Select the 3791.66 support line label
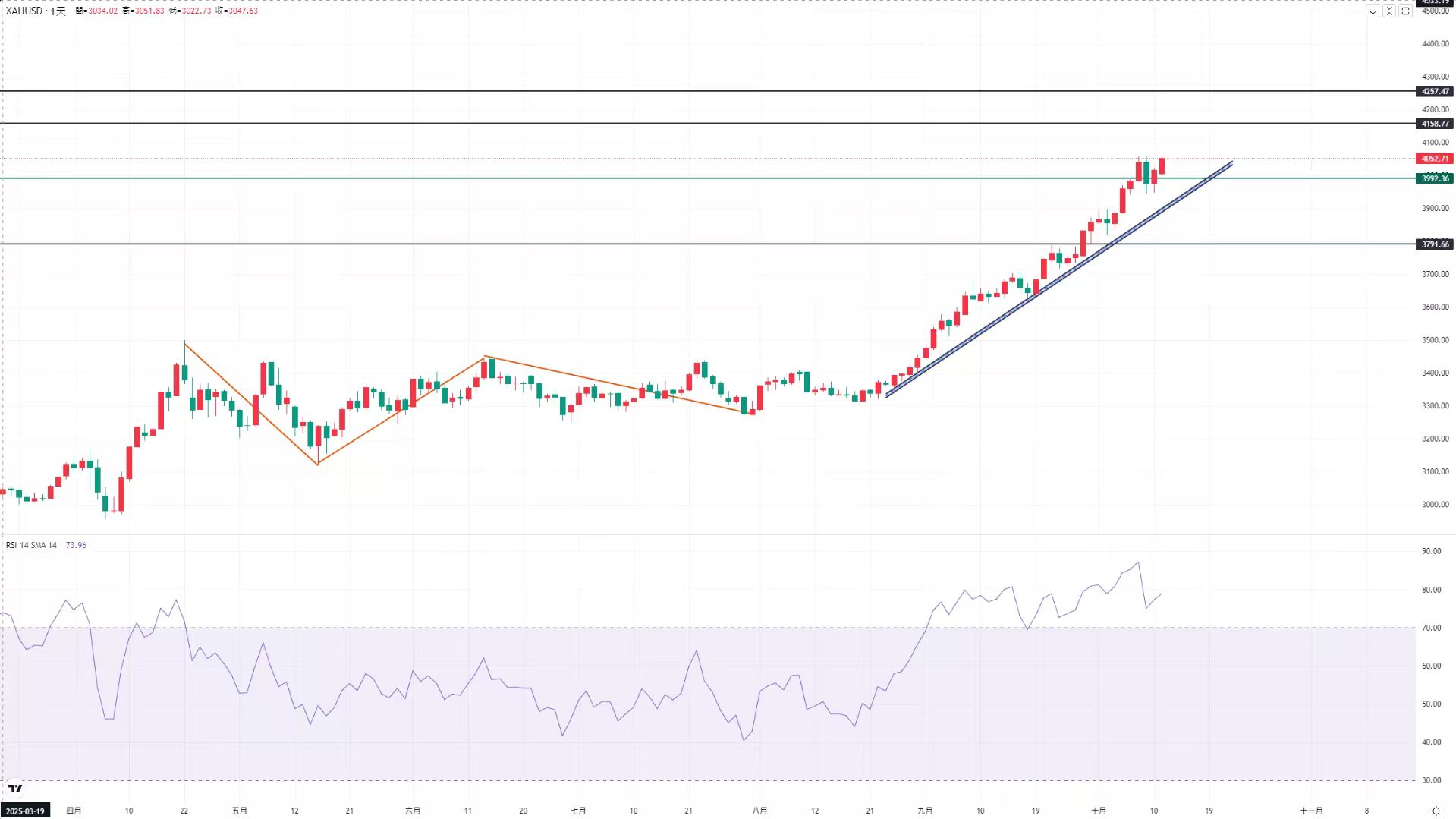Viewport: 1456px width, 819px height. [x=1434, y=244]
